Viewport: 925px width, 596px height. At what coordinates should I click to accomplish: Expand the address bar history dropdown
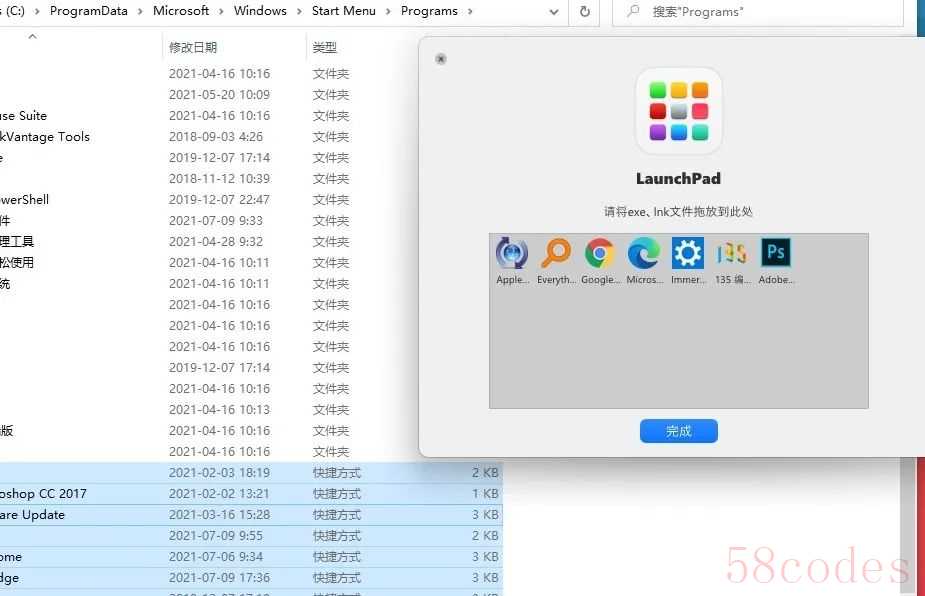[x=554, y=12]
